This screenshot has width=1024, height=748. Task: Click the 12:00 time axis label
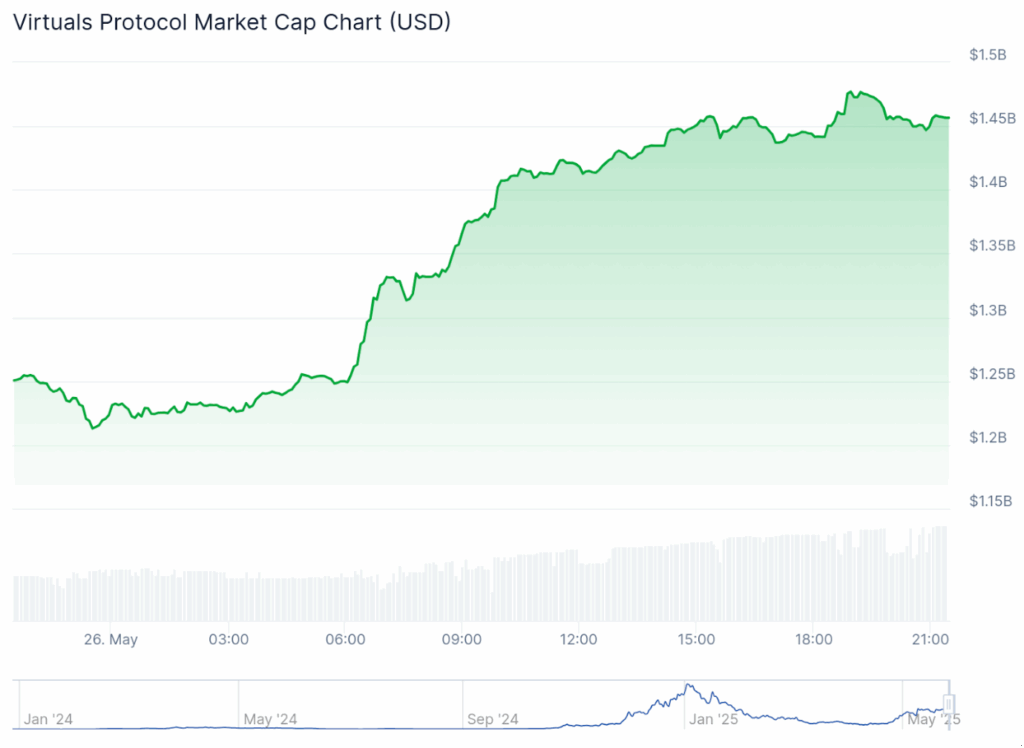tap(579, 639)
